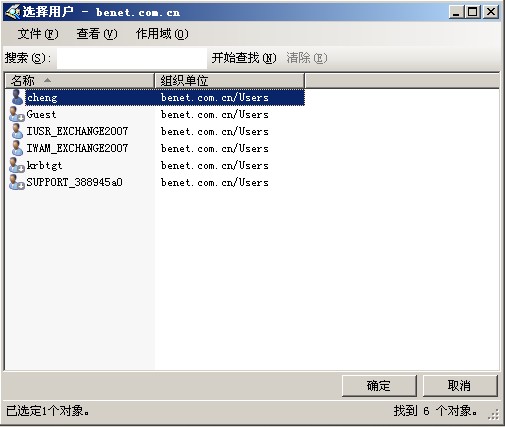Image resolution: width=505 pixels, height=427 pixels.
Task: Click the status text 已选定1个对象
Action: pyautogui.click(x=48, y=411)
